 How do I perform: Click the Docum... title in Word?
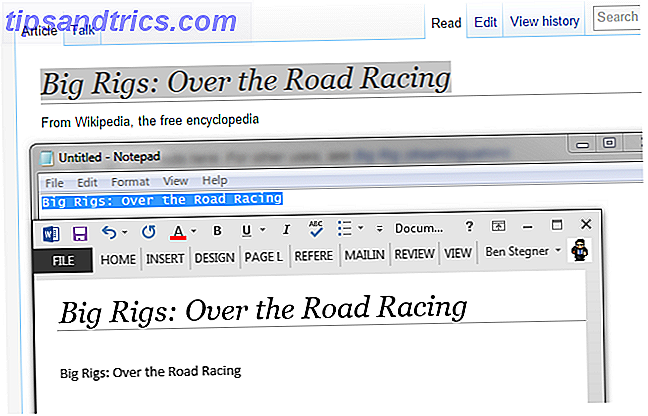point(419,228)
